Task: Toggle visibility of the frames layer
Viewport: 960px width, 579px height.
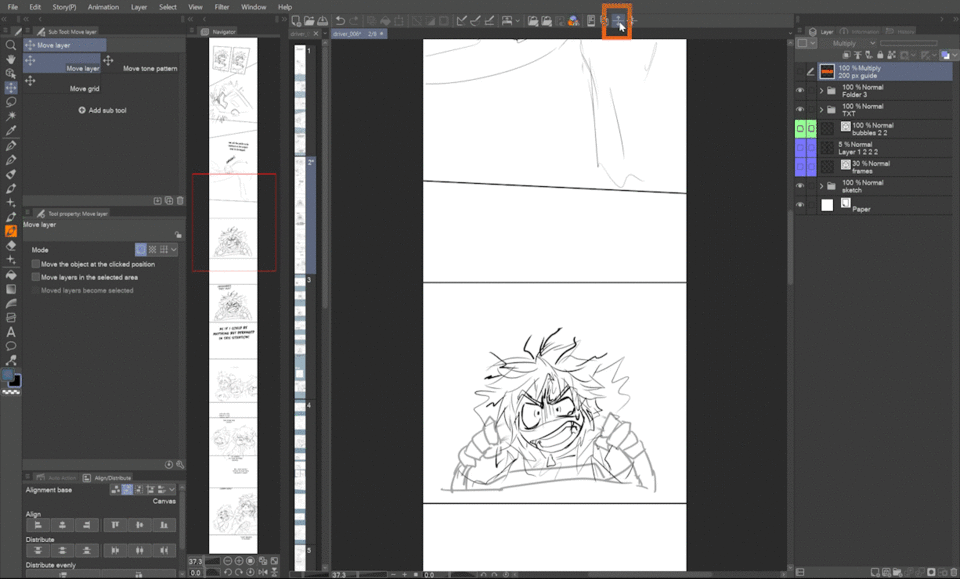Action: pos(800,166)
